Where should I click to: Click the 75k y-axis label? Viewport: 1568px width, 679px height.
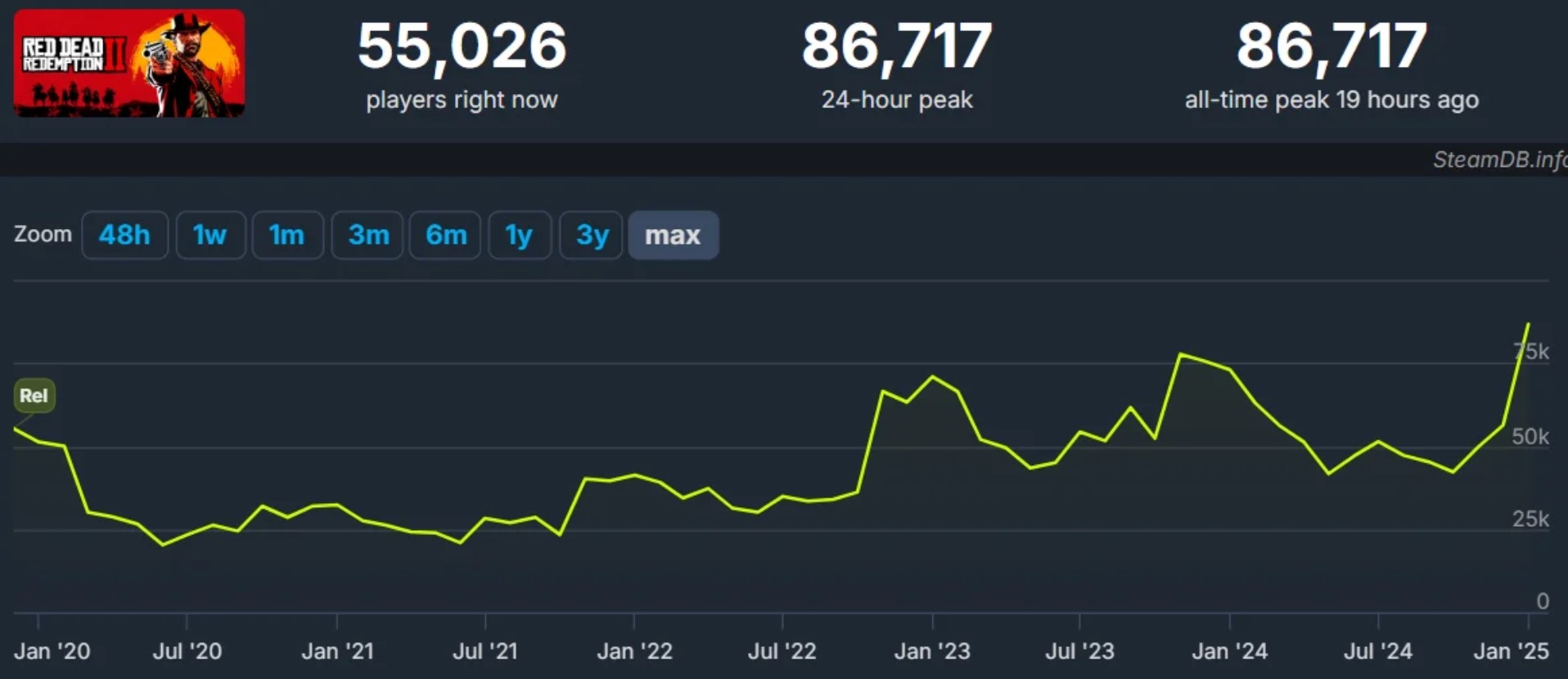pyautogui.click(x=1531, y=352)
